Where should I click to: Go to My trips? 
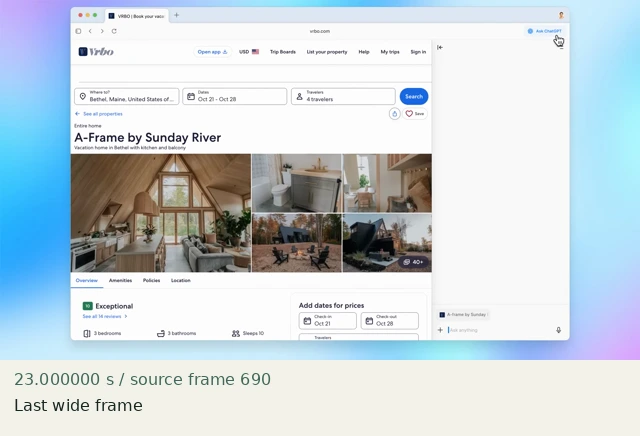tap(390, 52)
